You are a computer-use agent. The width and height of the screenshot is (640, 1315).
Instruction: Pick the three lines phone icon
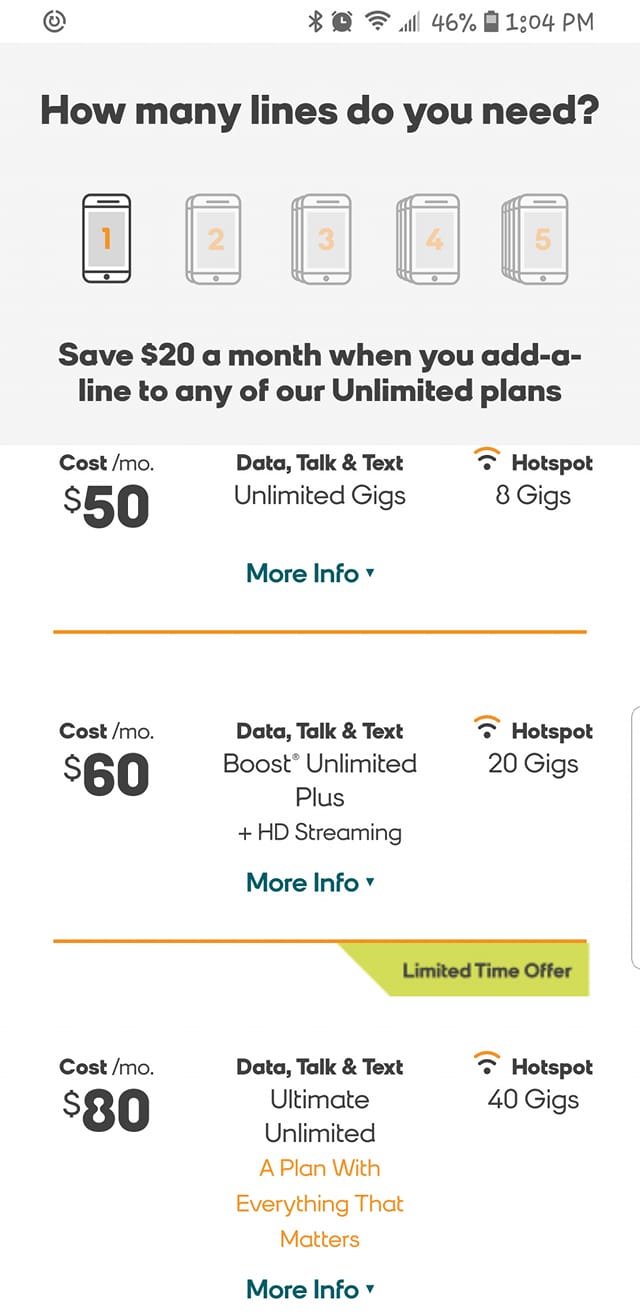click(322, 238)
